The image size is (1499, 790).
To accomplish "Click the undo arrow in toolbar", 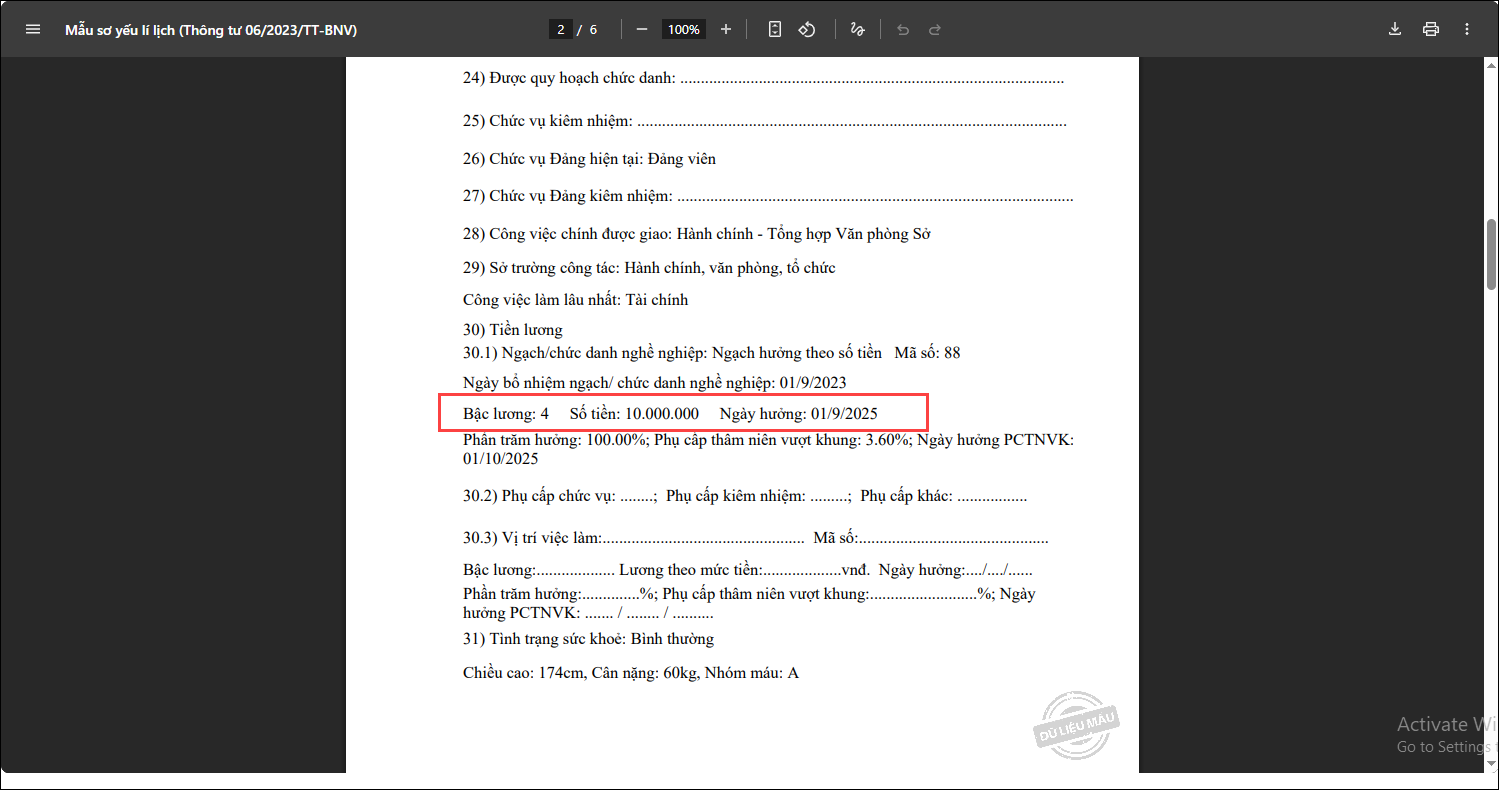I will click(x=903, y=29).
